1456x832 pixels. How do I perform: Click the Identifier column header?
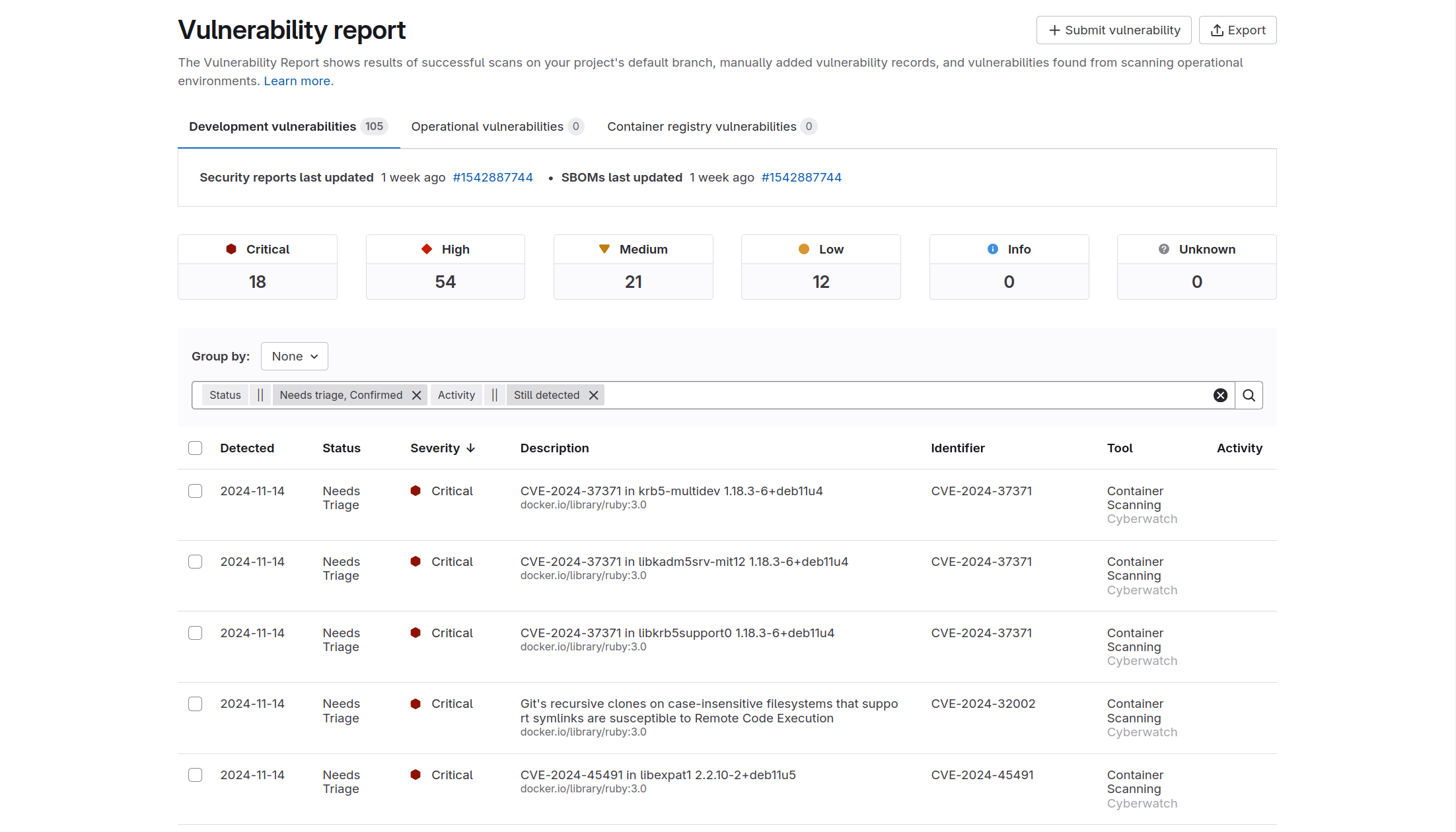(x=958, y=448)
